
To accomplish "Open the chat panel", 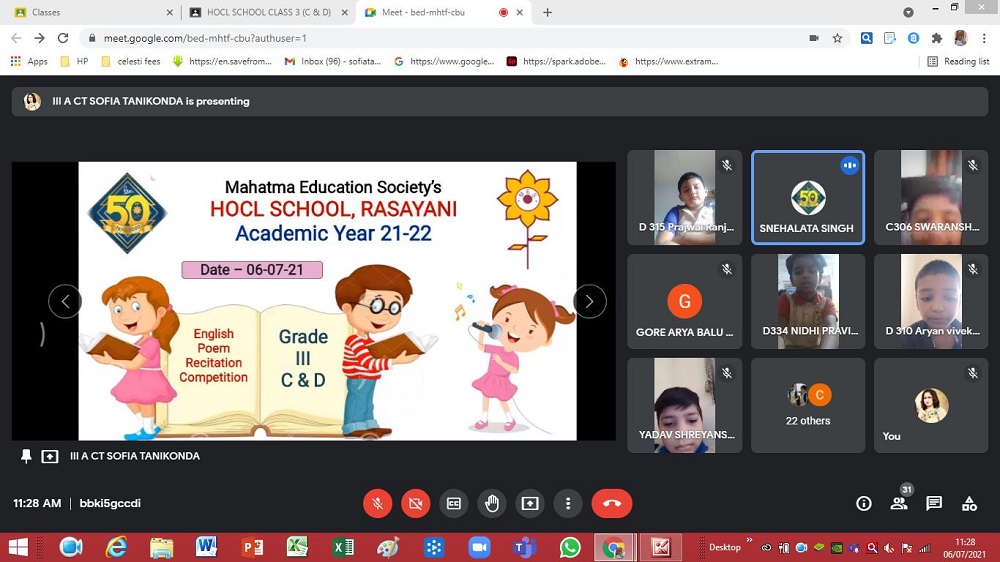I will pos(934,504).
